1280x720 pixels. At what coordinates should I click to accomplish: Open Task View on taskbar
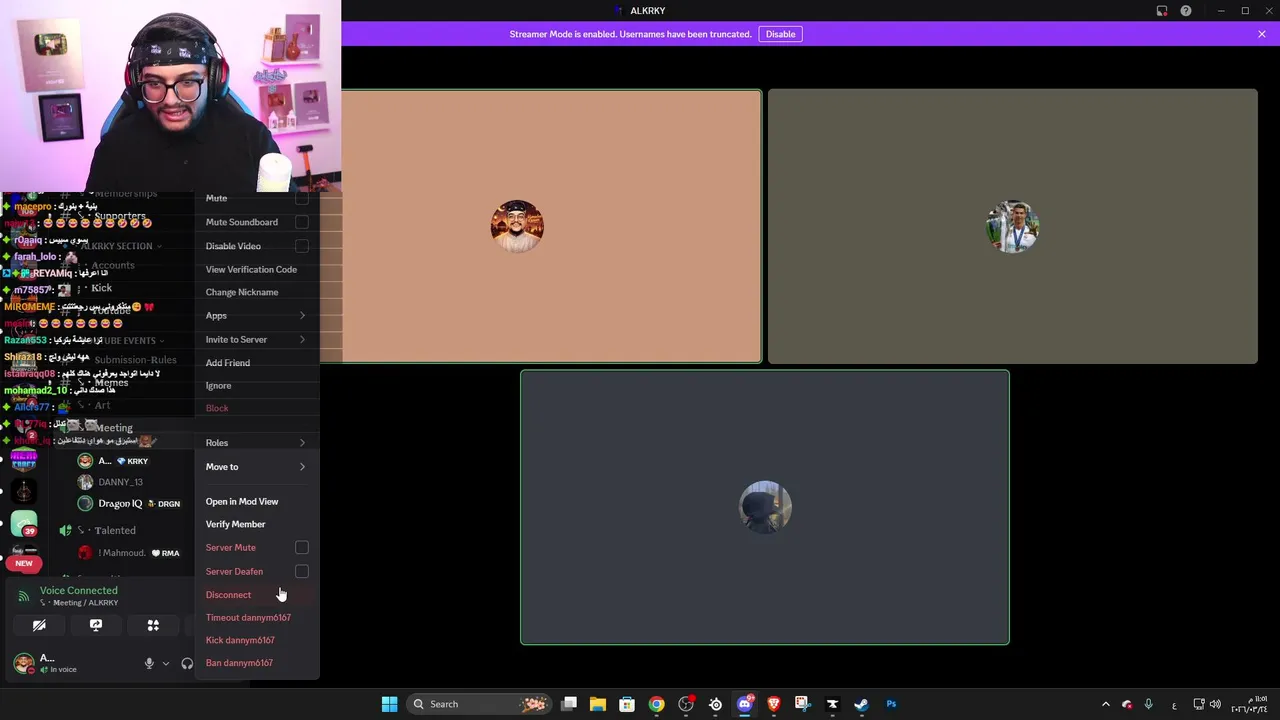(569, 704)
